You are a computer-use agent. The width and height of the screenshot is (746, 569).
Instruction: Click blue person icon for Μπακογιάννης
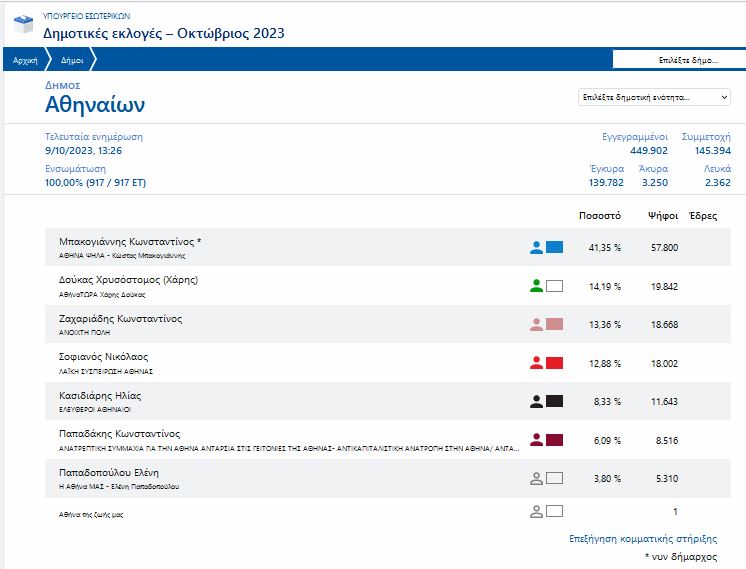pos(536,248)
